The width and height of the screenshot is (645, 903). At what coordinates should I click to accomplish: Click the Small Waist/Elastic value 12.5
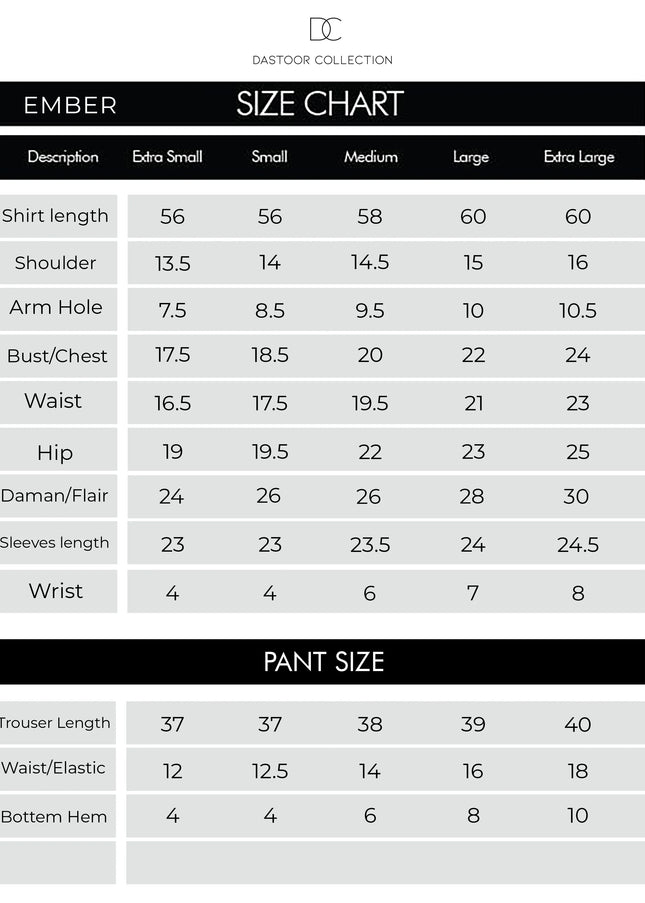point(270,771)
